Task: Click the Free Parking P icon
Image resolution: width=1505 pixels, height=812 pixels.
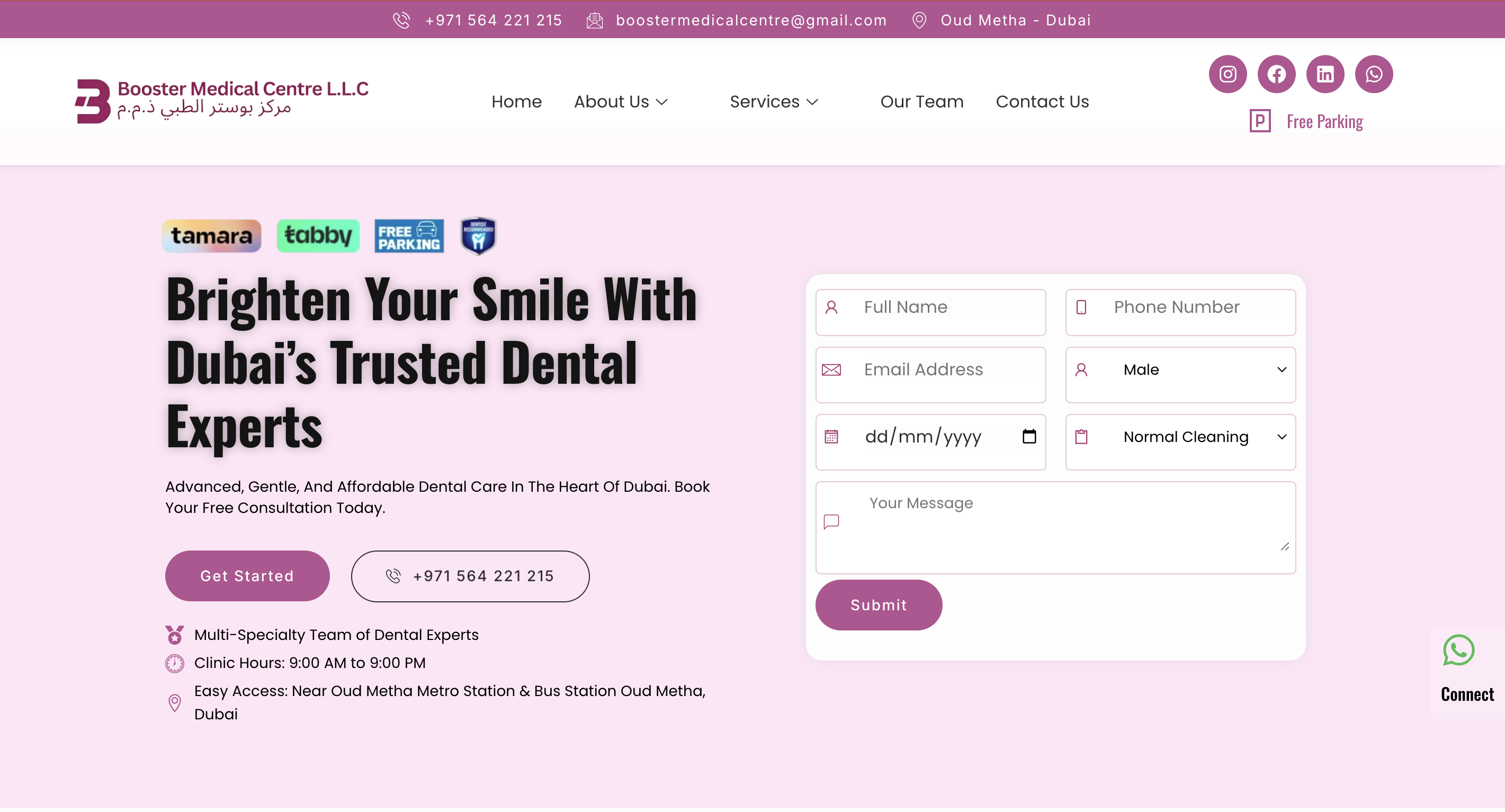Action: [1260, 121]
